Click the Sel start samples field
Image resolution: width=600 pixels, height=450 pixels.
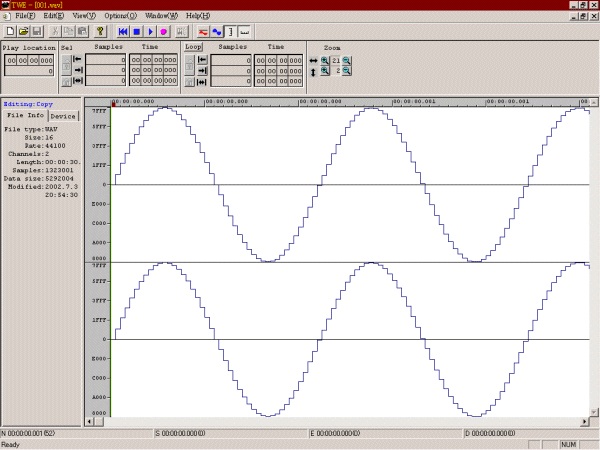tap(105, 60)
